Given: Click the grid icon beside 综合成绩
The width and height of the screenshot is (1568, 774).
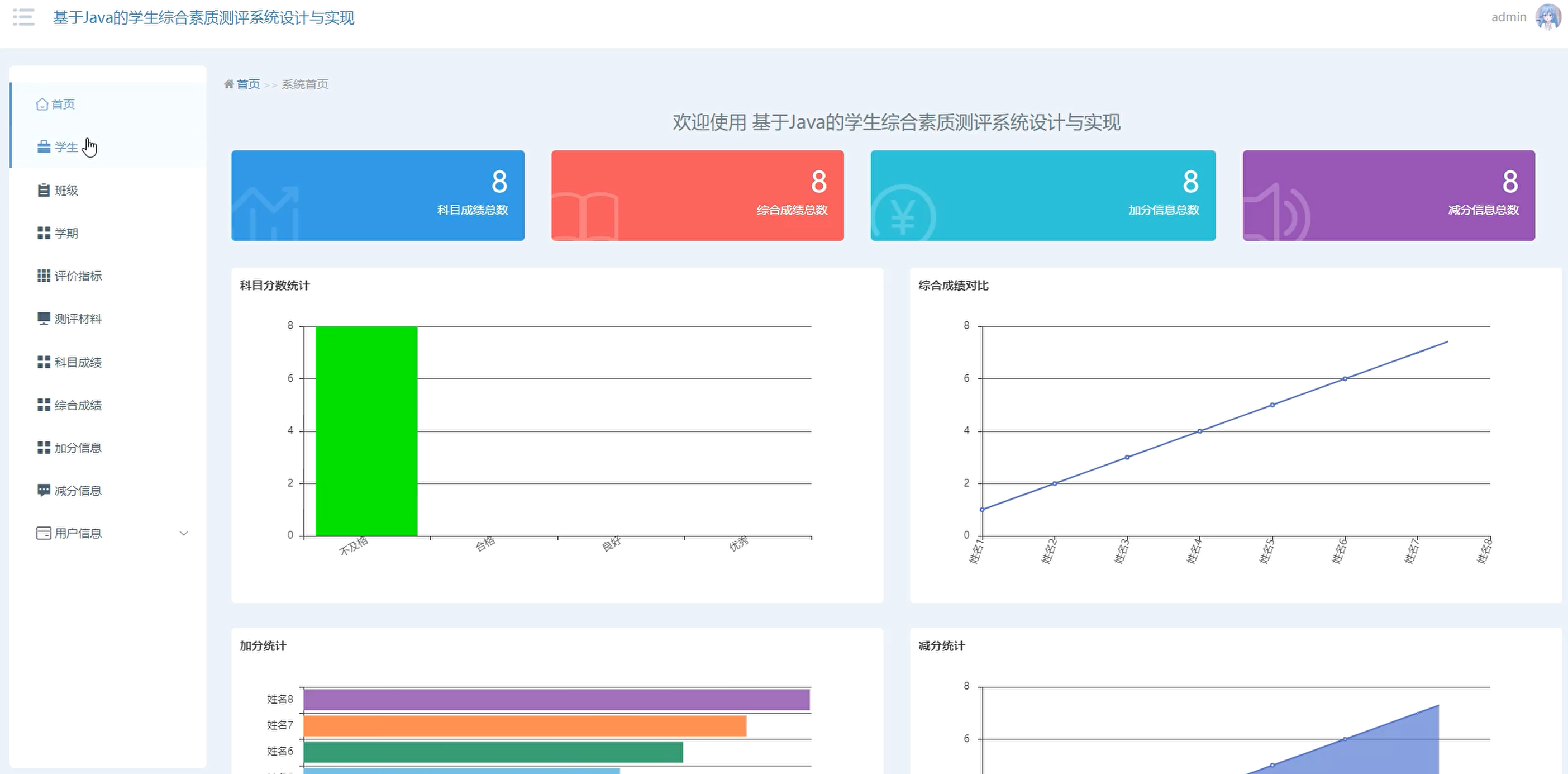Looking at the screenshot, I should coord(44,405).
